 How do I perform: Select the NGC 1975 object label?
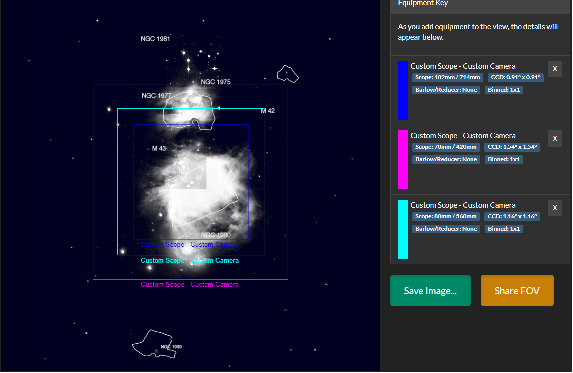[x=216, y=82]
